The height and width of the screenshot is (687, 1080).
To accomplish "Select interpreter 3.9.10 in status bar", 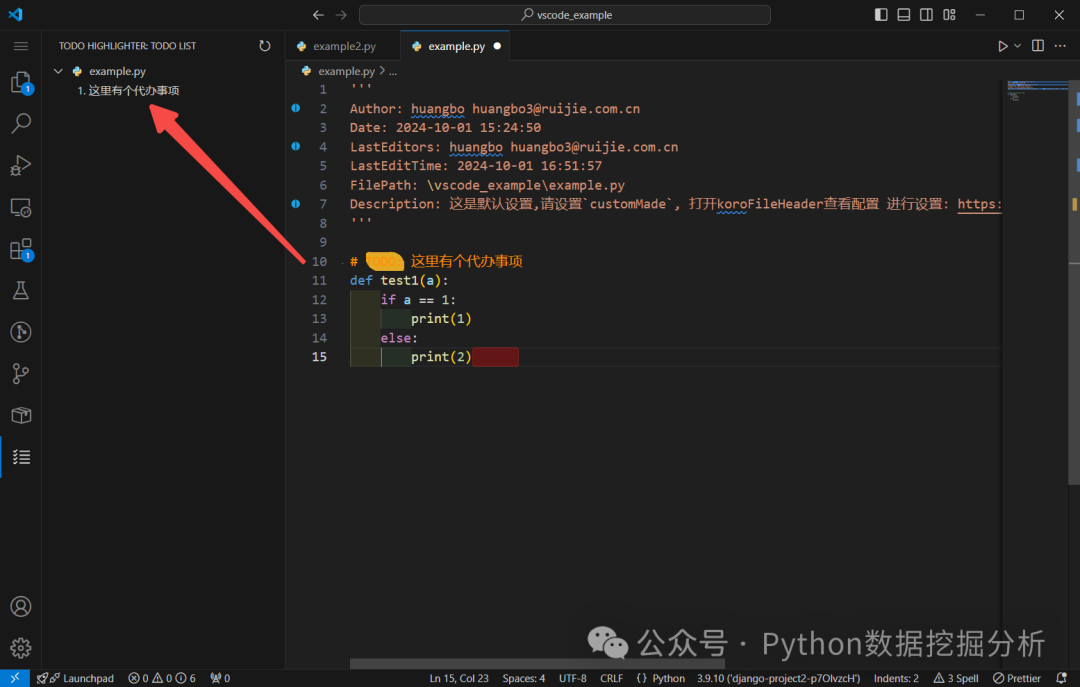I will point(778,678).
